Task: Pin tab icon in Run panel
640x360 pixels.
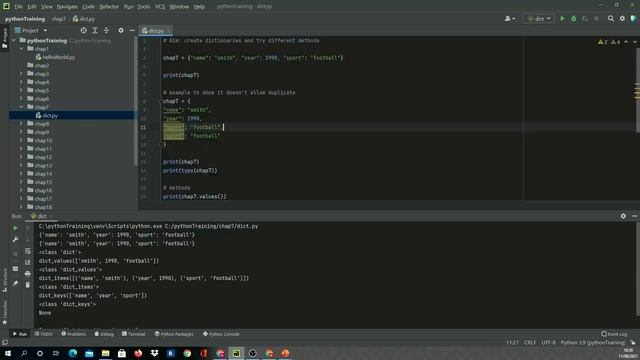Action: (15, 283)
